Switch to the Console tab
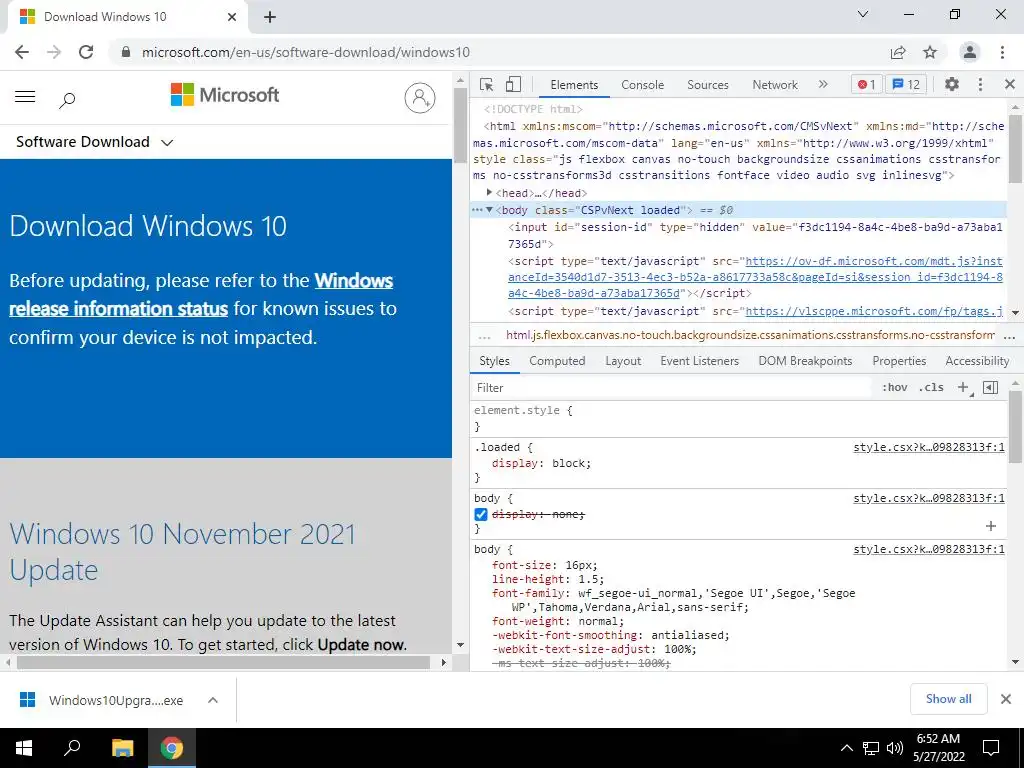The height and width of the screenshot is (768, 1024). tap(643, 85)
